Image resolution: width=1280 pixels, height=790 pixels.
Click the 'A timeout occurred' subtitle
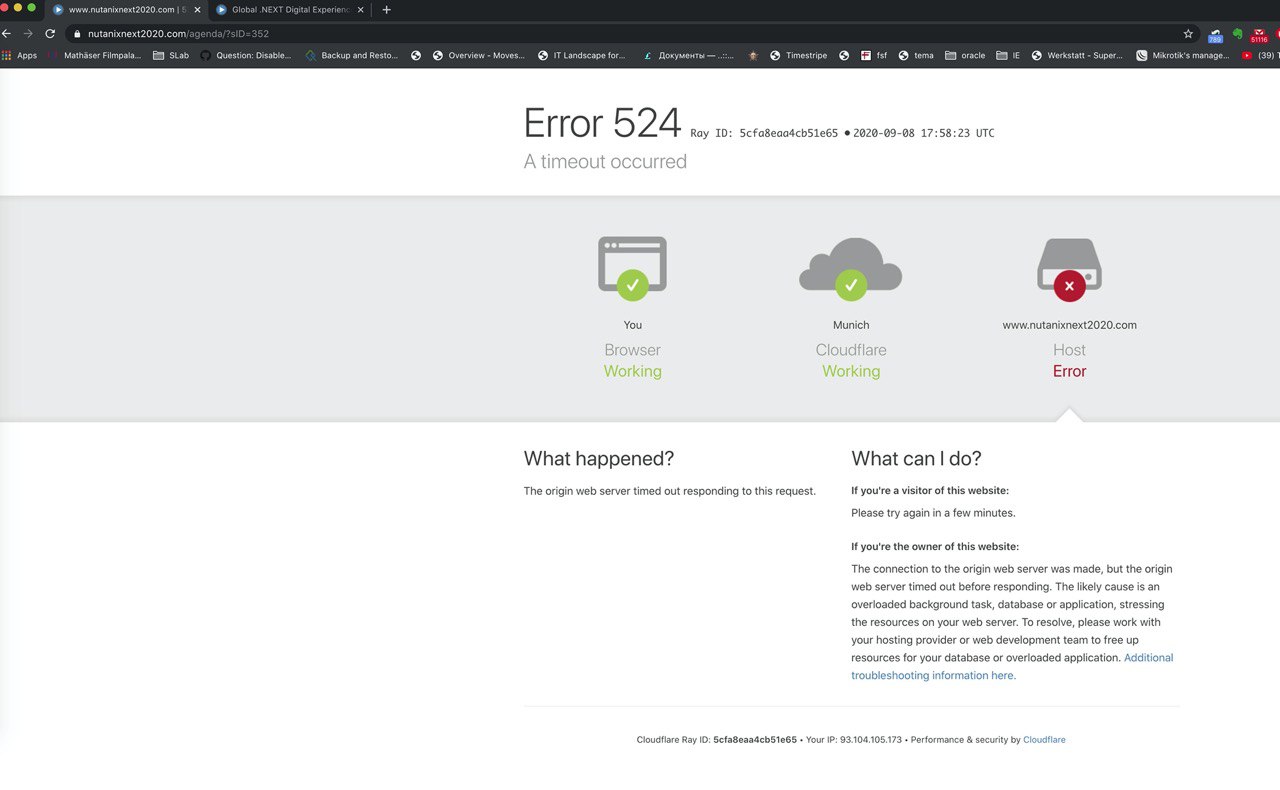[605, 162]
